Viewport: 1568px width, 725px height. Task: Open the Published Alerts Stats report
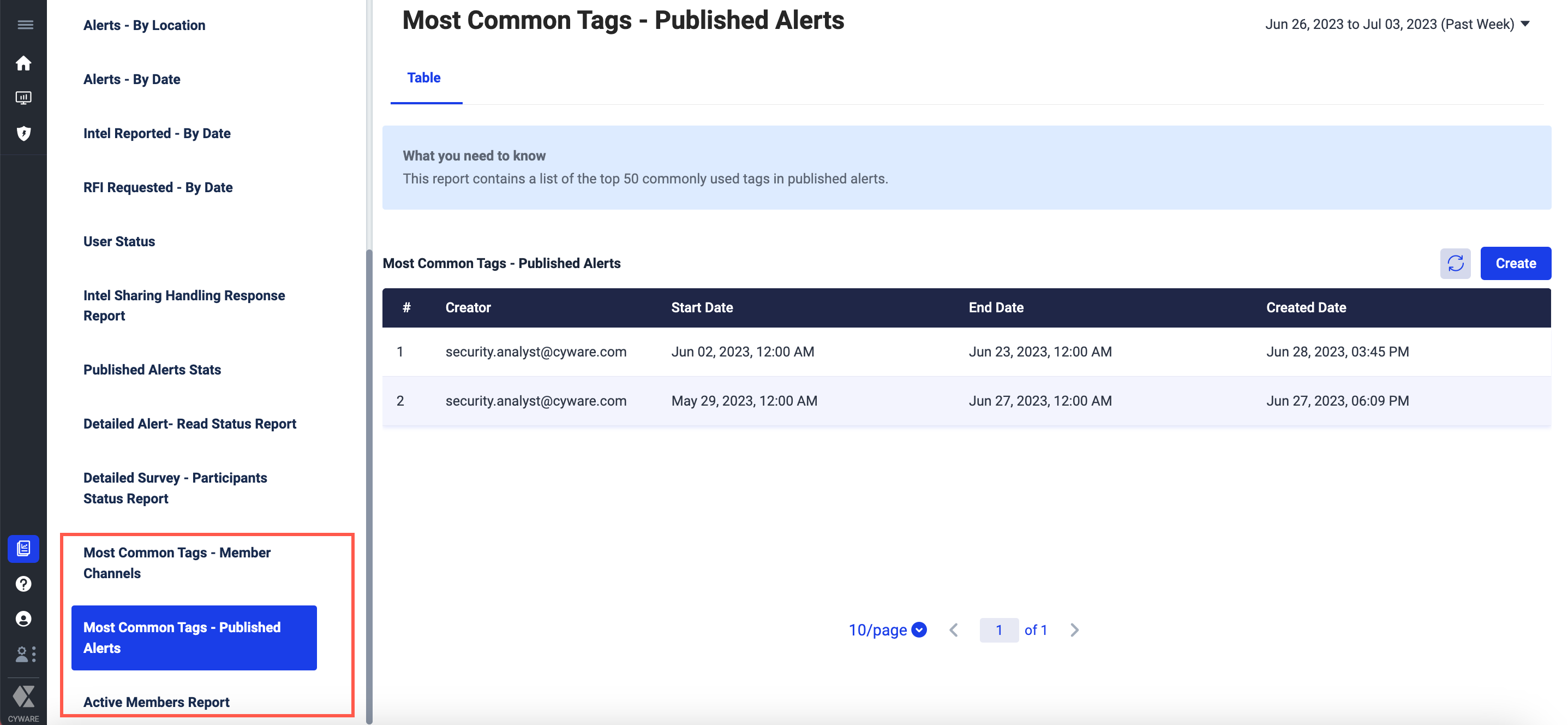point(152,370)
